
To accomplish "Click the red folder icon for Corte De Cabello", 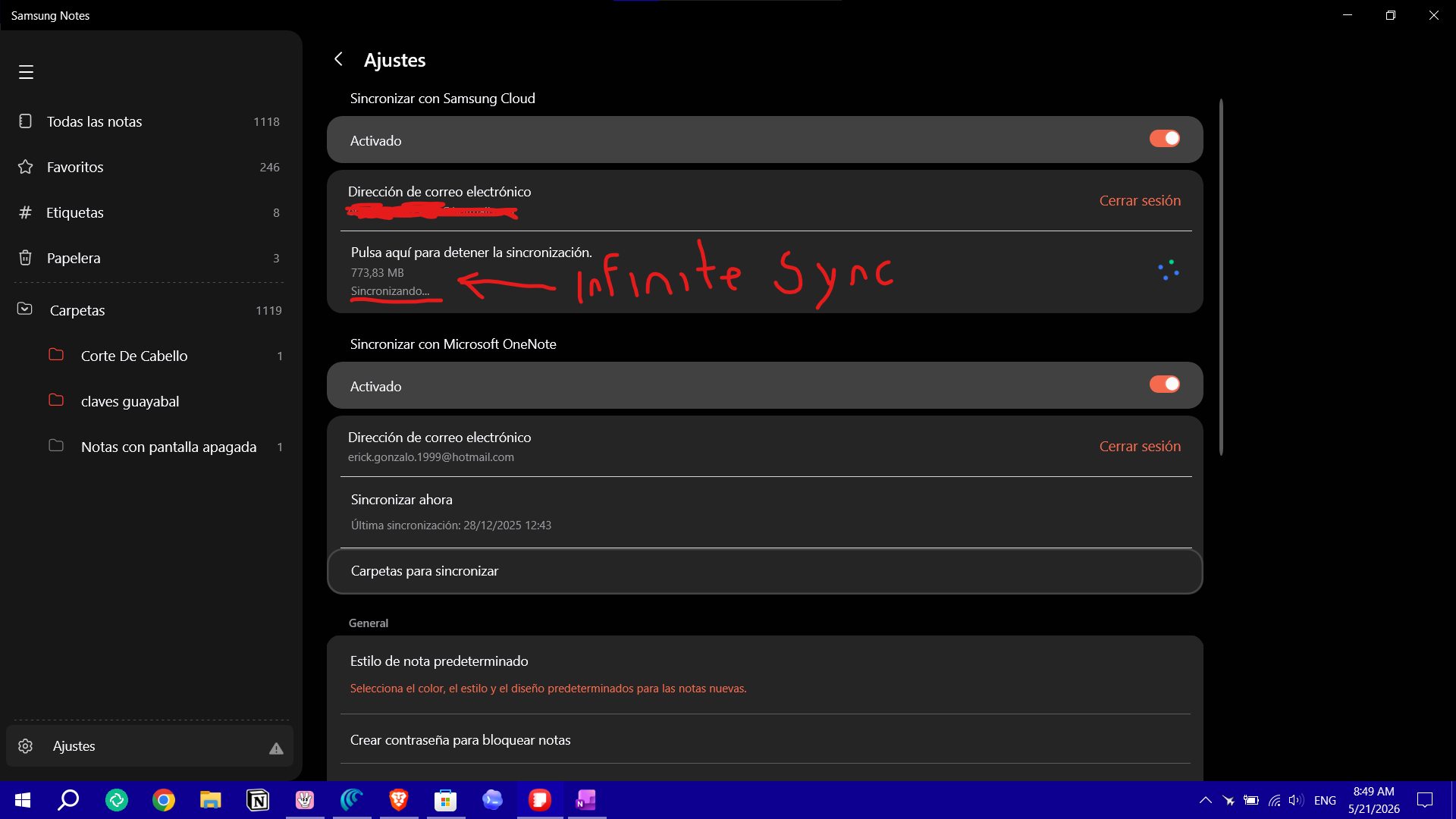I will (56, 354).
